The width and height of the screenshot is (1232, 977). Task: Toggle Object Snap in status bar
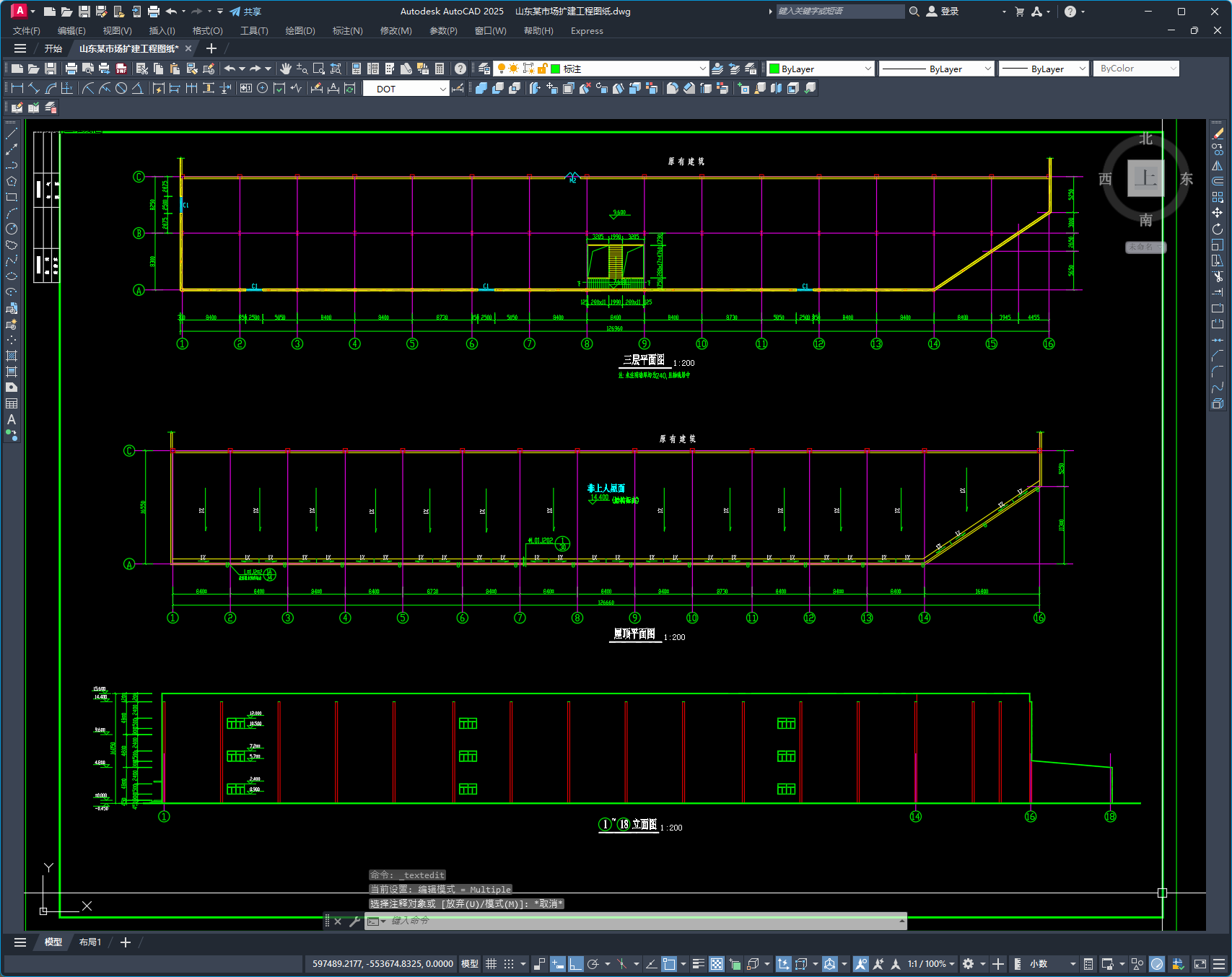(670, 964)
